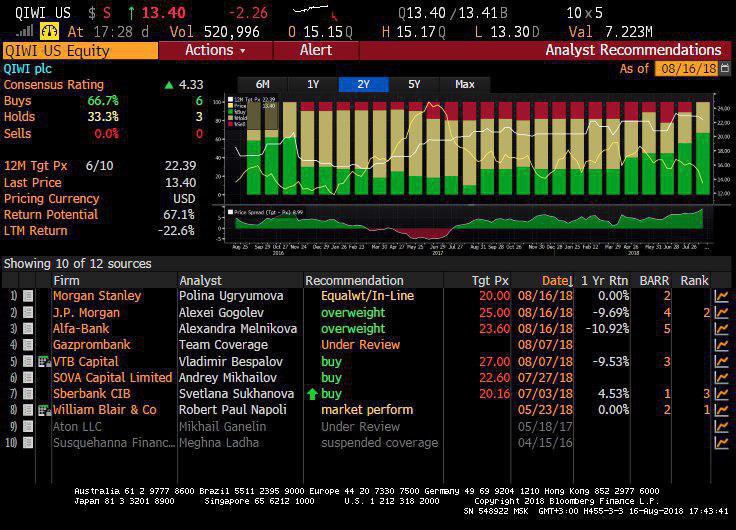This screenshot has width=736, height=530.
Task: Open SOVA Capital Limited firm link
Action: [112, 377]
